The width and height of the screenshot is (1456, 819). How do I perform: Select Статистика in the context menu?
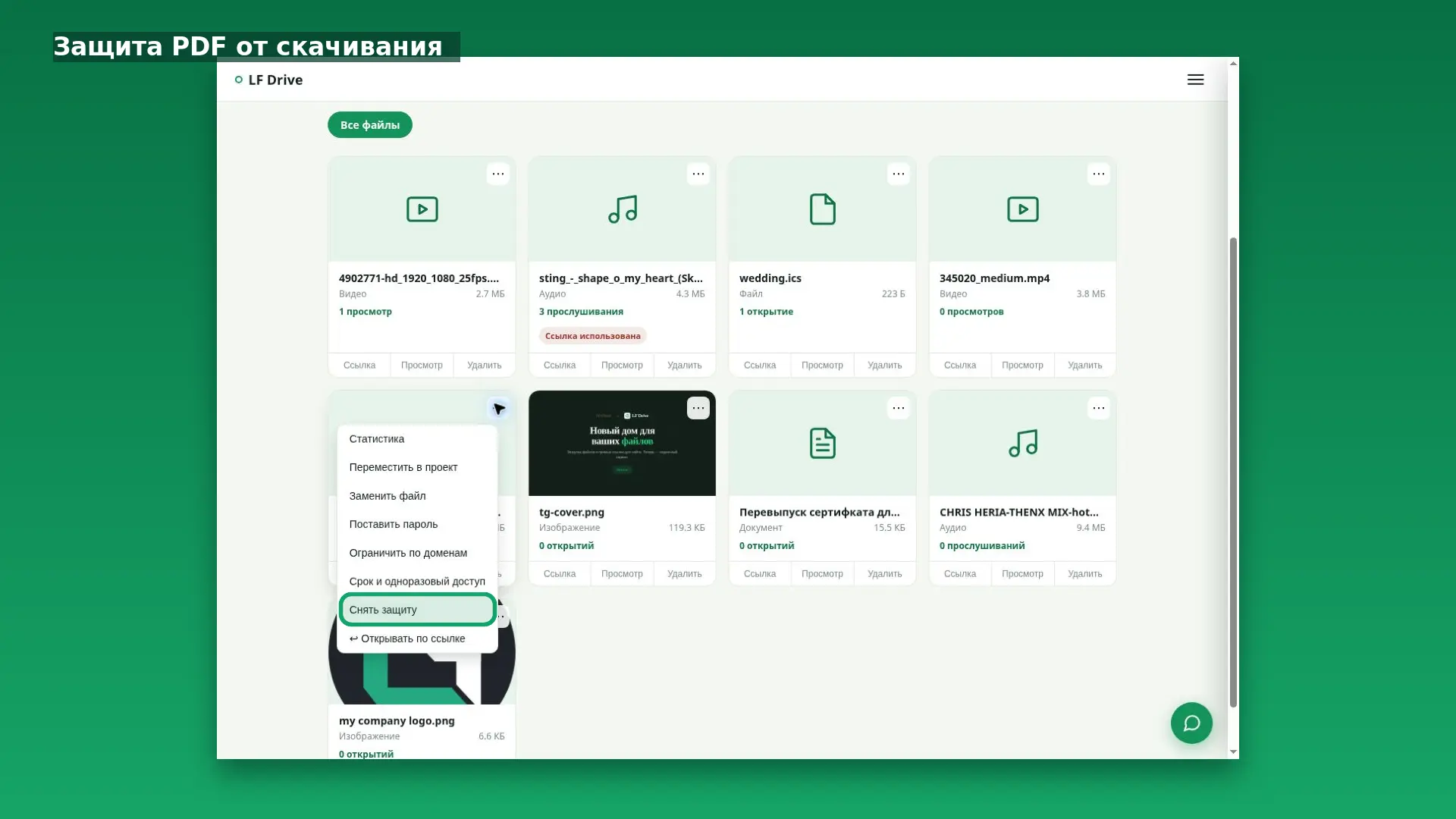(x=418, y=439)
